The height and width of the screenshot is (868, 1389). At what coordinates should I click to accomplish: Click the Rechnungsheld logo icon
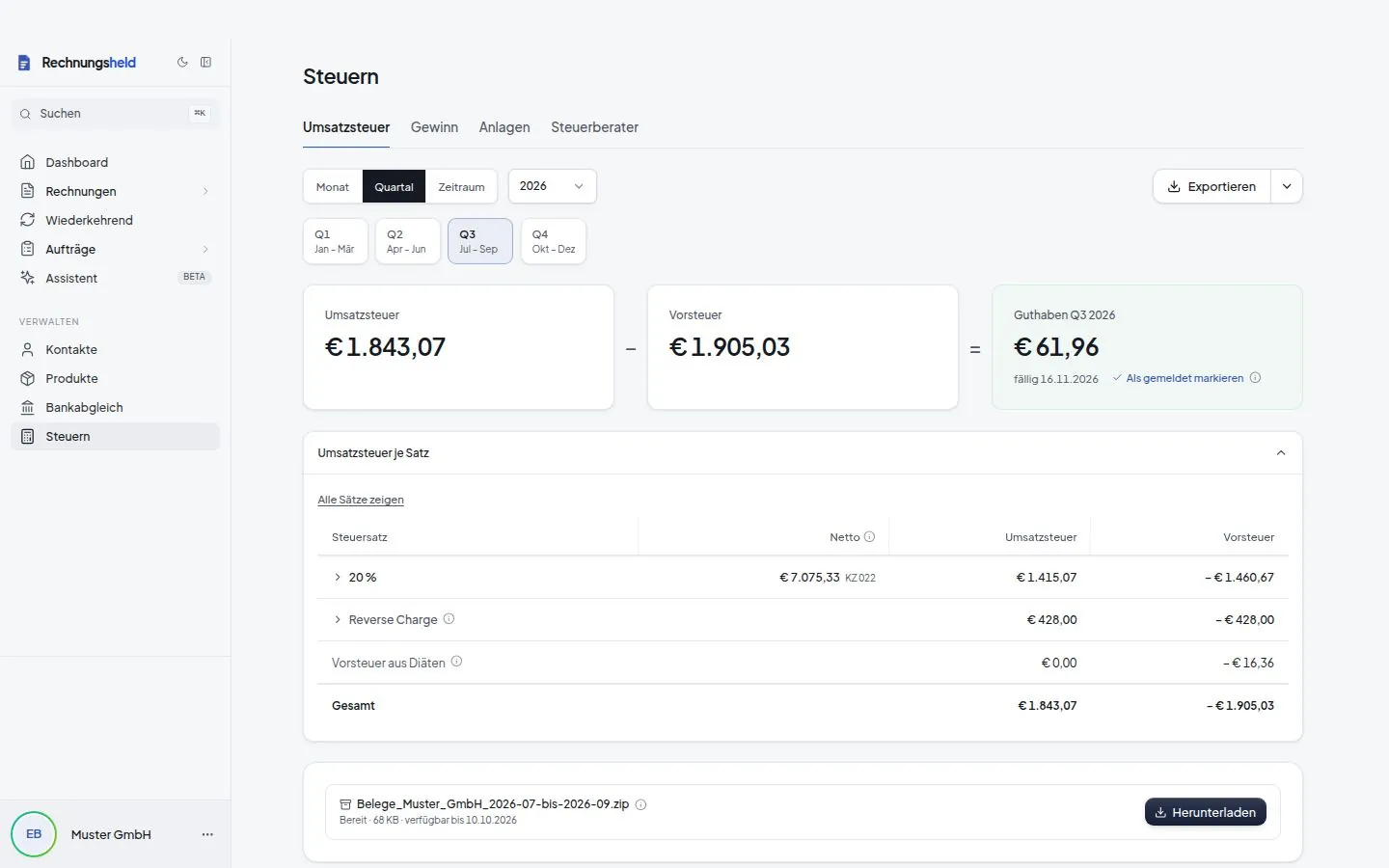(24, 63)
